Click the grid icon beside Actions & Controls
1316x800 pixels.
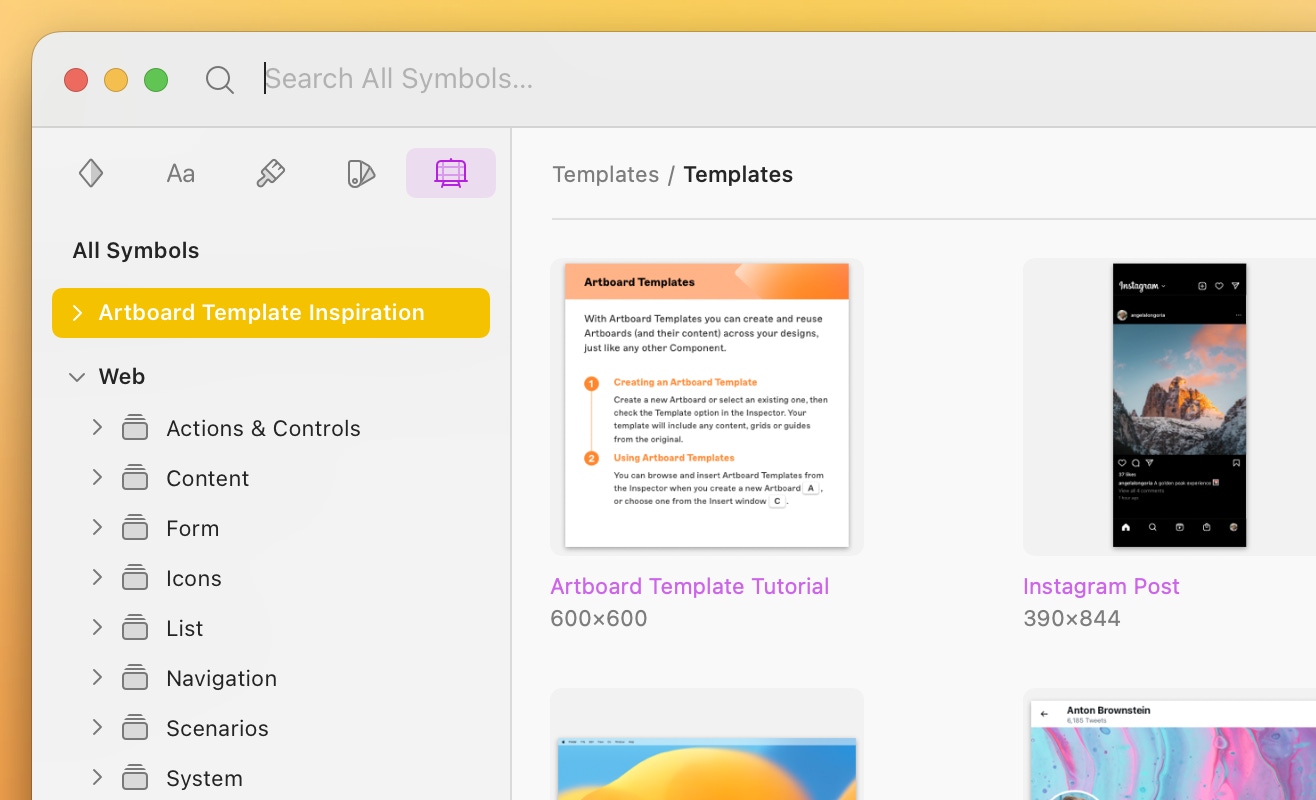tap(134, 427)
